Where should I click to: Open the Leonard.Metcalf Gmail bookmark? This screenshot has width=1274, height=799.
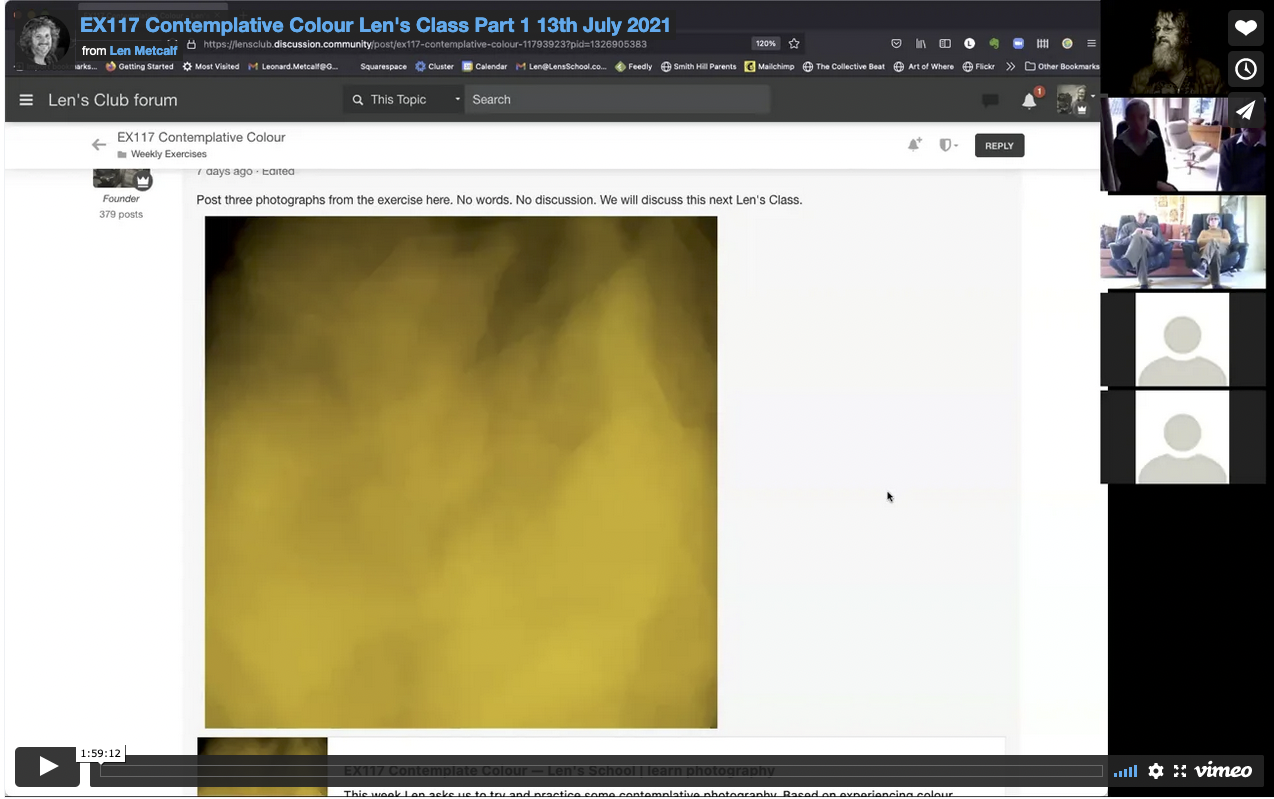[x=294, y=67]
